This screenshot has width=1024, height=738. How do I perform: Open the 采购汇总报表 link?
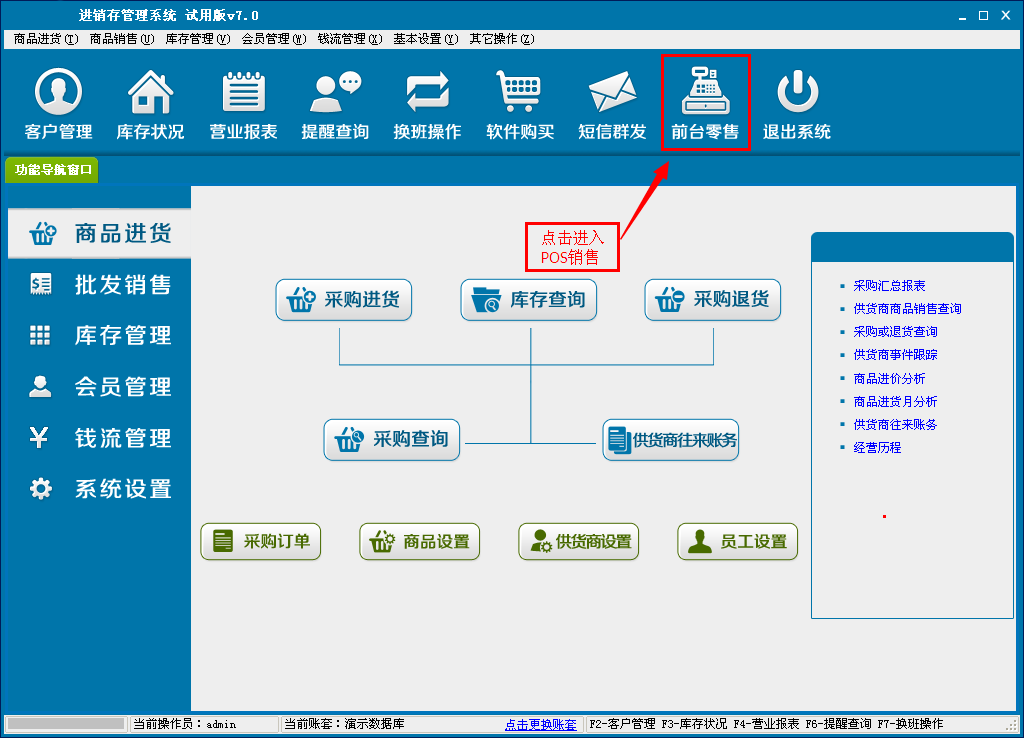pos(889,286)
